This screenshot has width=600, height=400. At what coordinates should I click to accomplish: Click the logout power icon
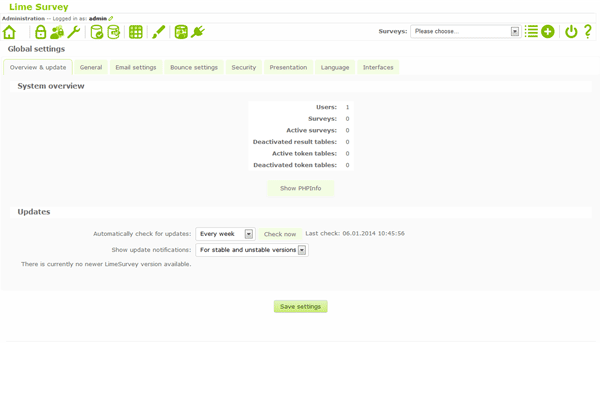pyautogui.click(x=571, y=32)
